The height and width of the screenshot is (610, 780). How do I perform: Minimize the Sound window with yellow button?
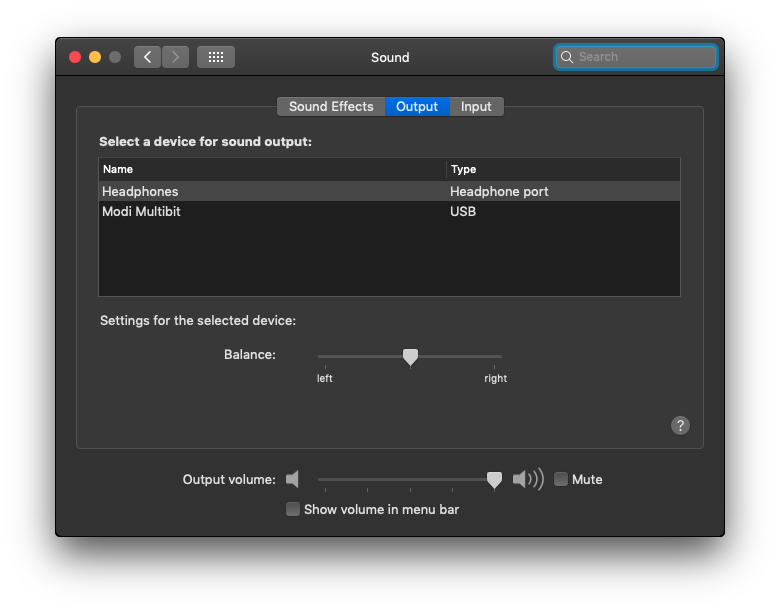[95, 57]
